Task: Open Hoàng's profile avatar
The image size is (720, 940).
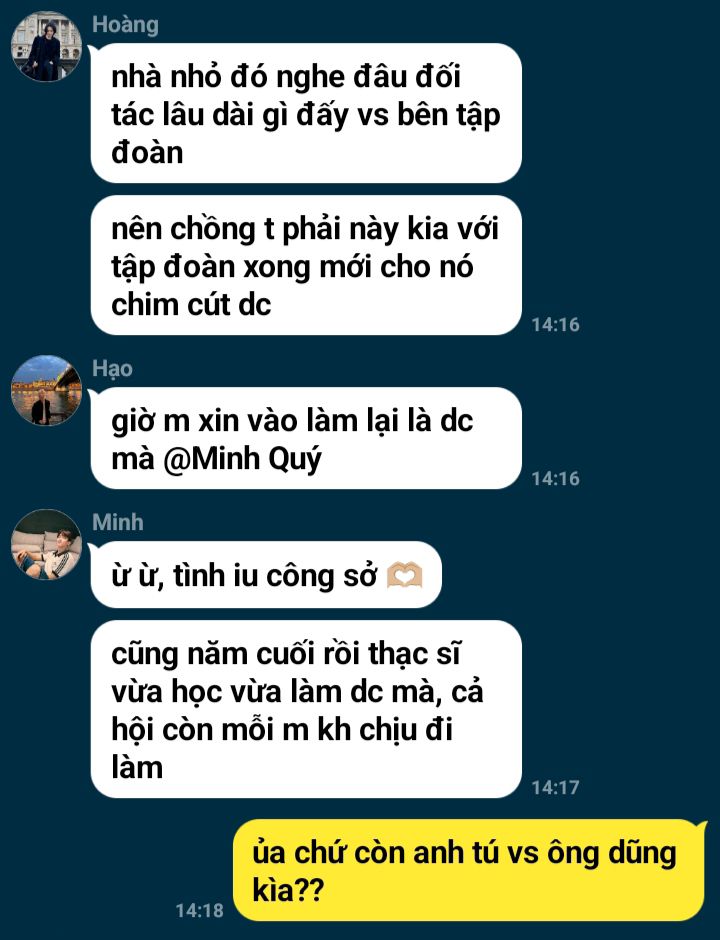Action: (x=46, y=46)
